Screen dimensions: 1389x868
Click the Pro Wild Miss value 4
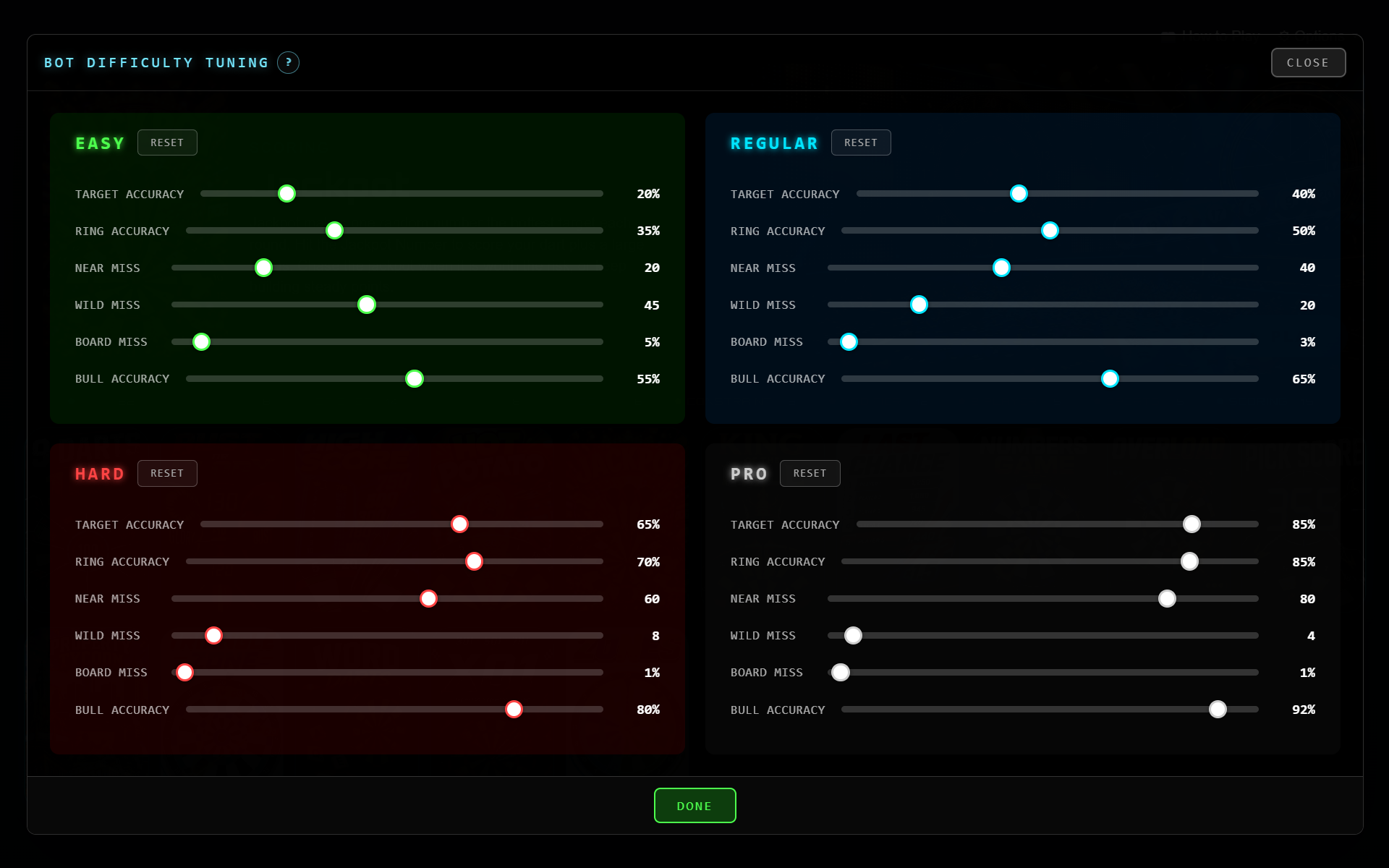pyautogui.click(x=1311, y=636)
